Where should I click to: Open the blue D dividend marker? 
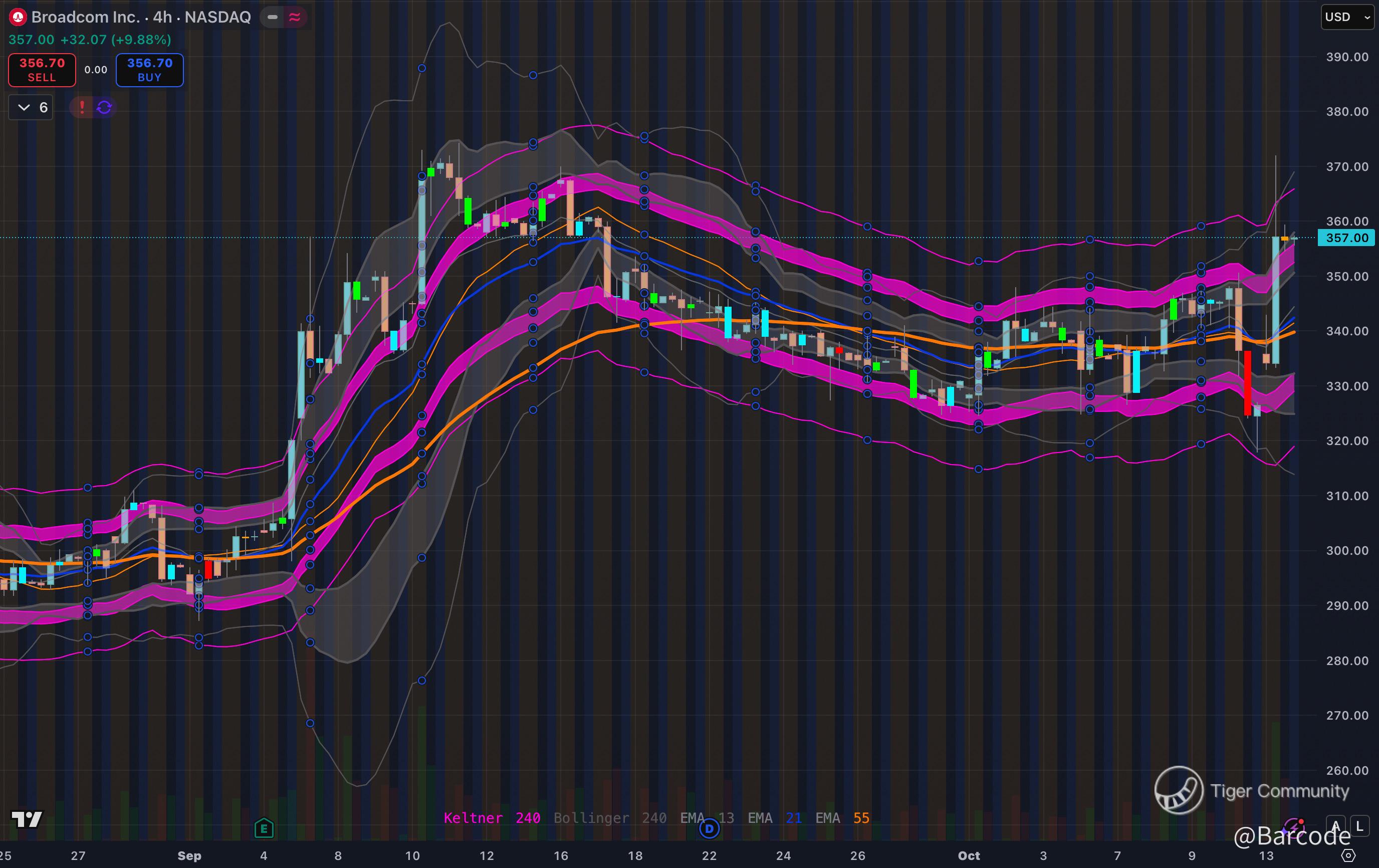709,828
